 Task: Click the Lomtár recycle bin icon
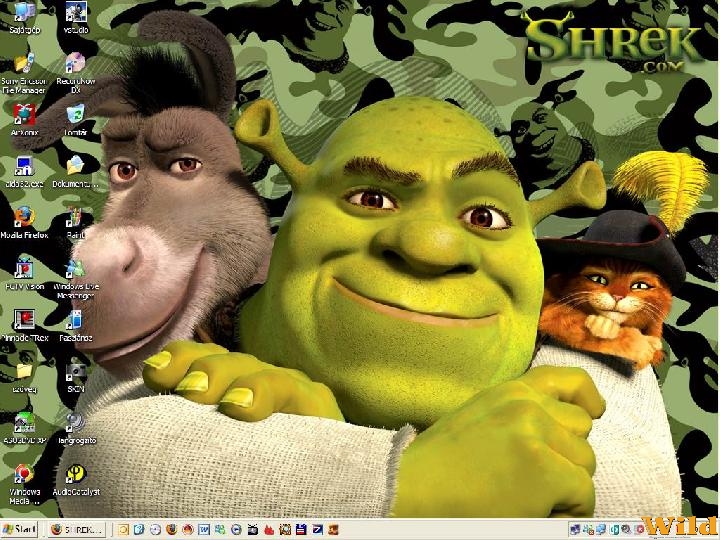pyautogui.click(x=76, y=120)
